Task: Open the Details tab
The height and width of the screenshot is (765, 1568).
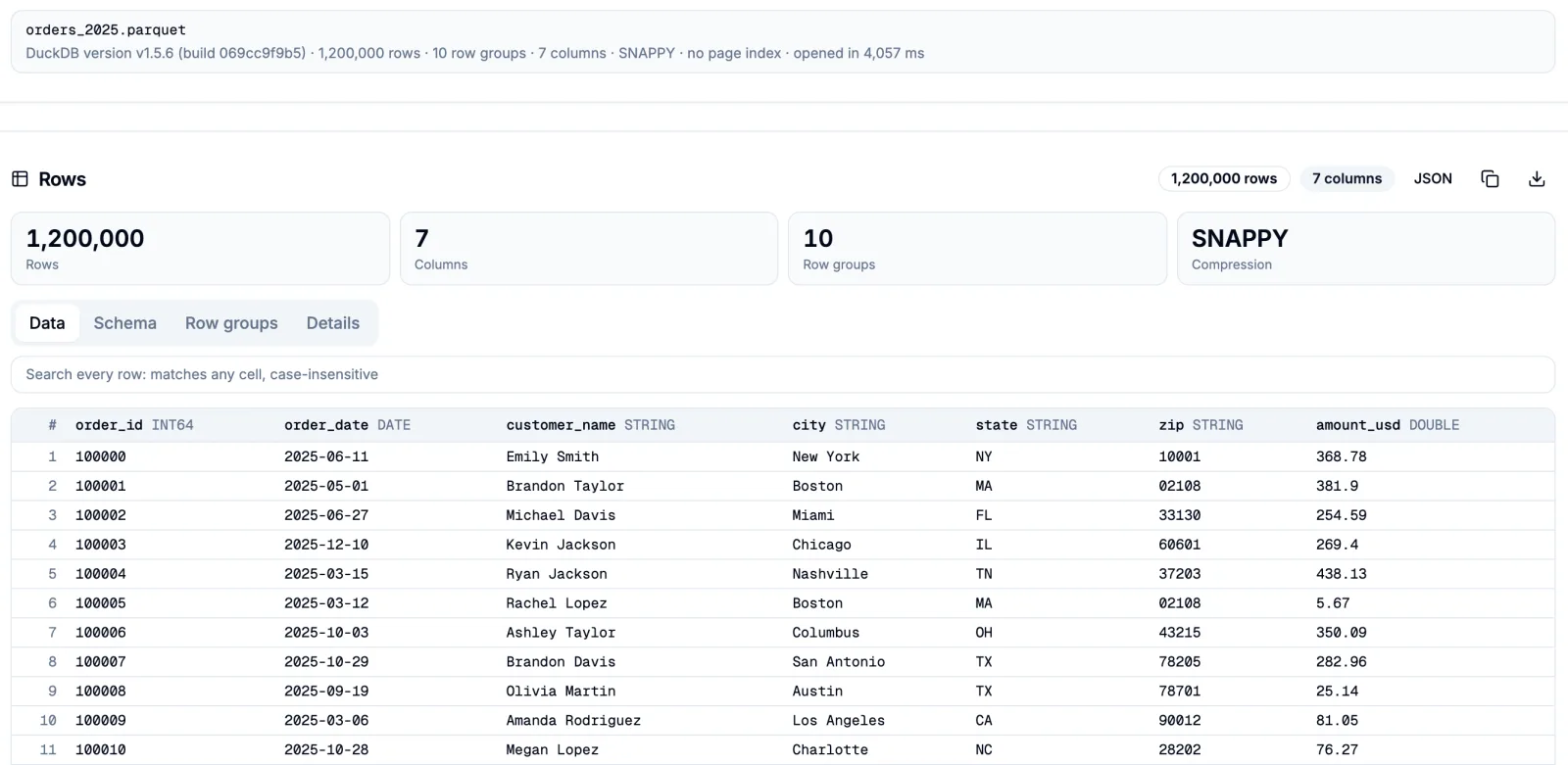Action: pyautogui.click(x=333, y=323)
